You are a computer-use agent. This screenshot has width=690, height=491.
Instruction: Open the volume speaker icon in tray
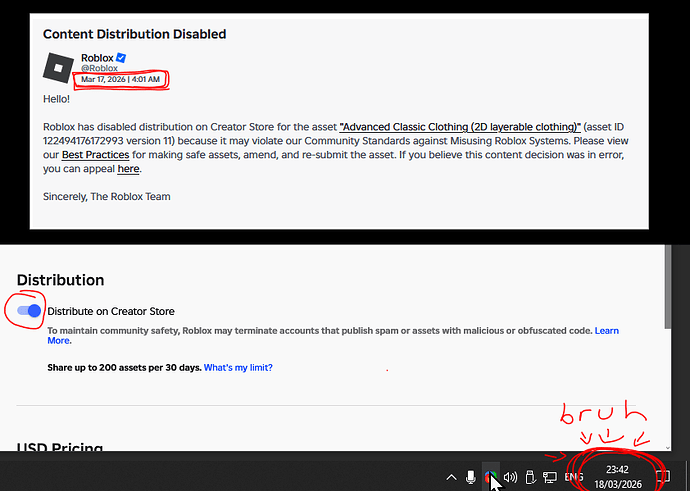click(510, 477)
